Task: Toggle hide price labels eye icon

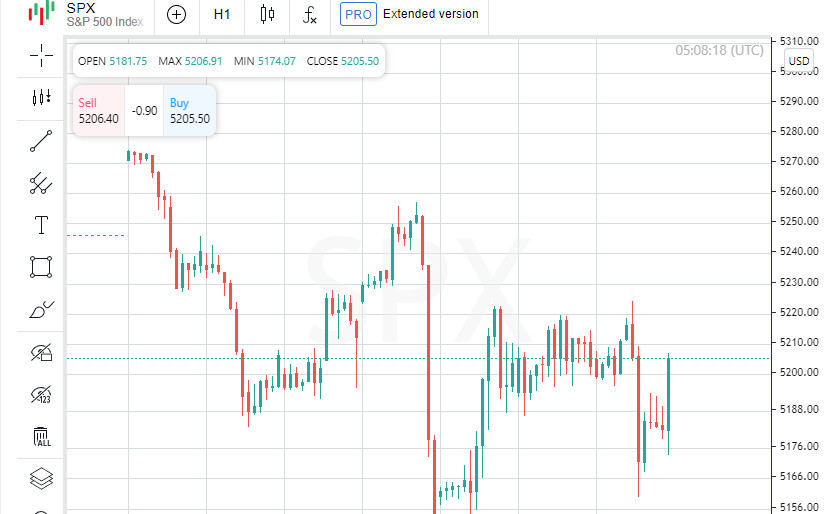Action: click(x=41, y=394)
